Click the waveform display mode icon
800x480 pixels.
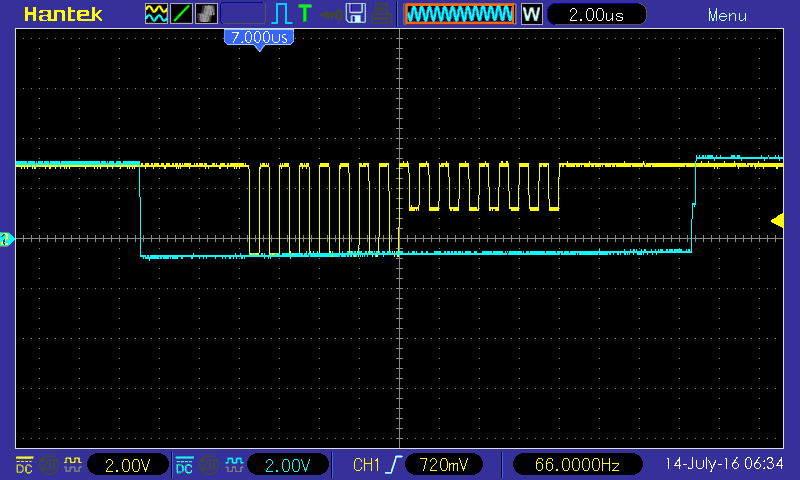[x=156, y=14]
